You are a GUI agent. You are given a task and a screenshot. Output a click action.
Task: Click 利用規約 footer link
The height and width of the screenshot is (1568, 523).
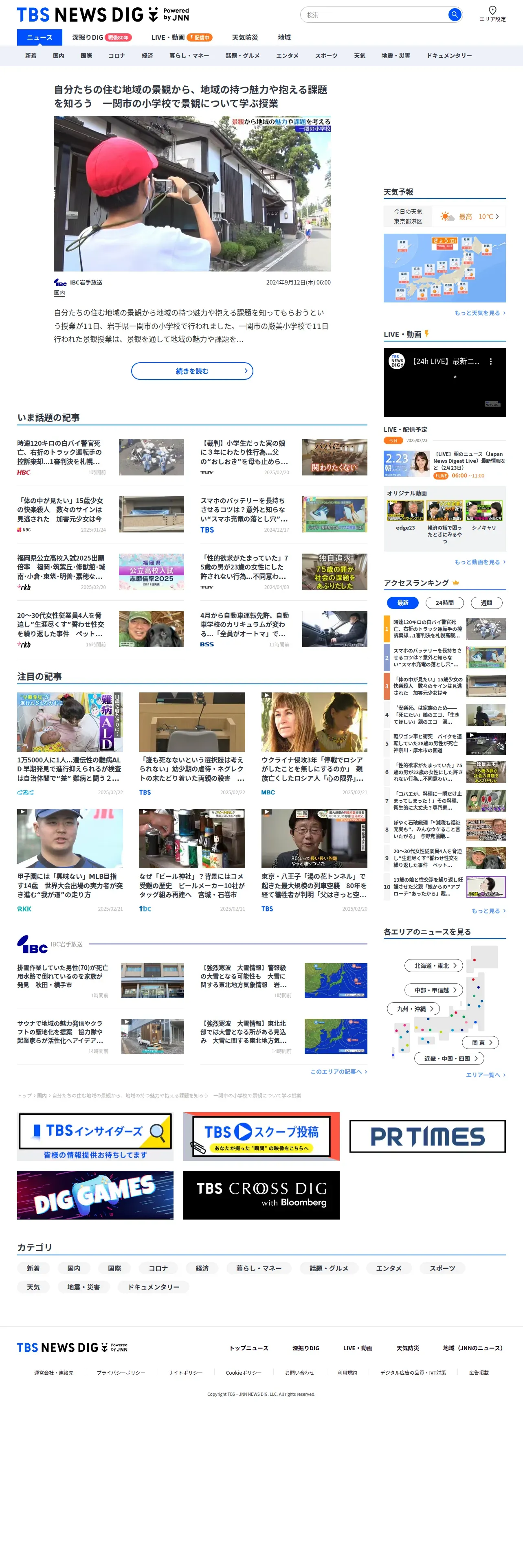click(x=347, y=1373)
